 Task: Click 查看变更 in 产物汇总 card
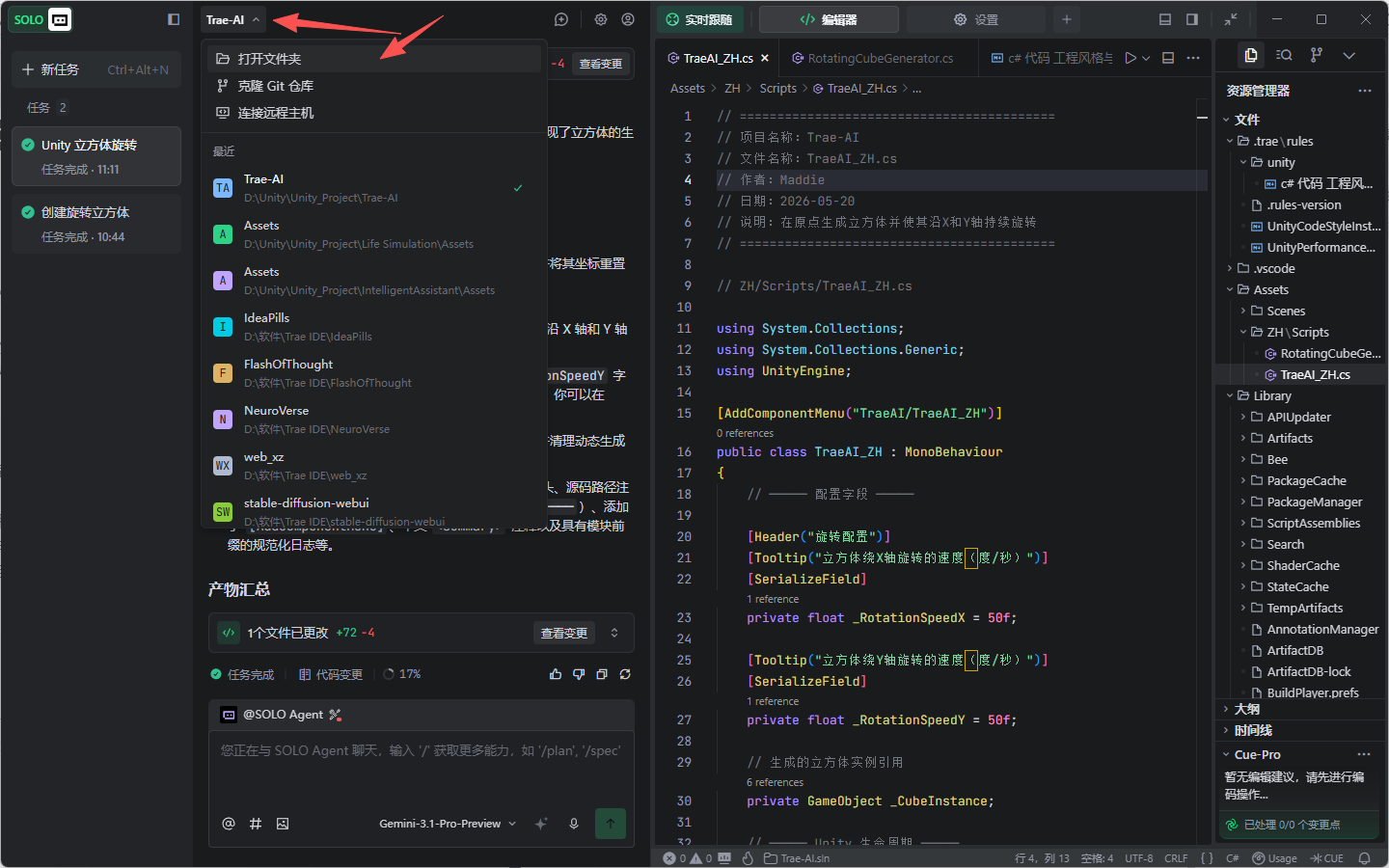(x=564, y=633)
